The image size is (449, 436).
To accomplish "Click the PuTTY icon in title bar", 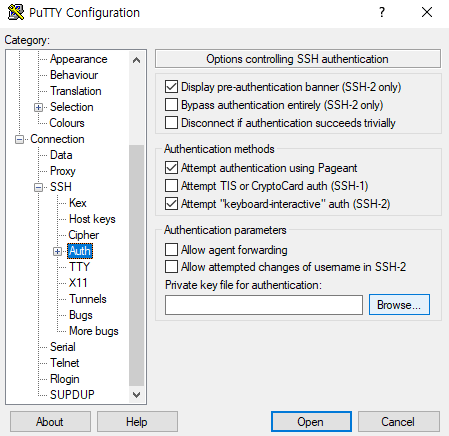I will click(x=16, y=13).
